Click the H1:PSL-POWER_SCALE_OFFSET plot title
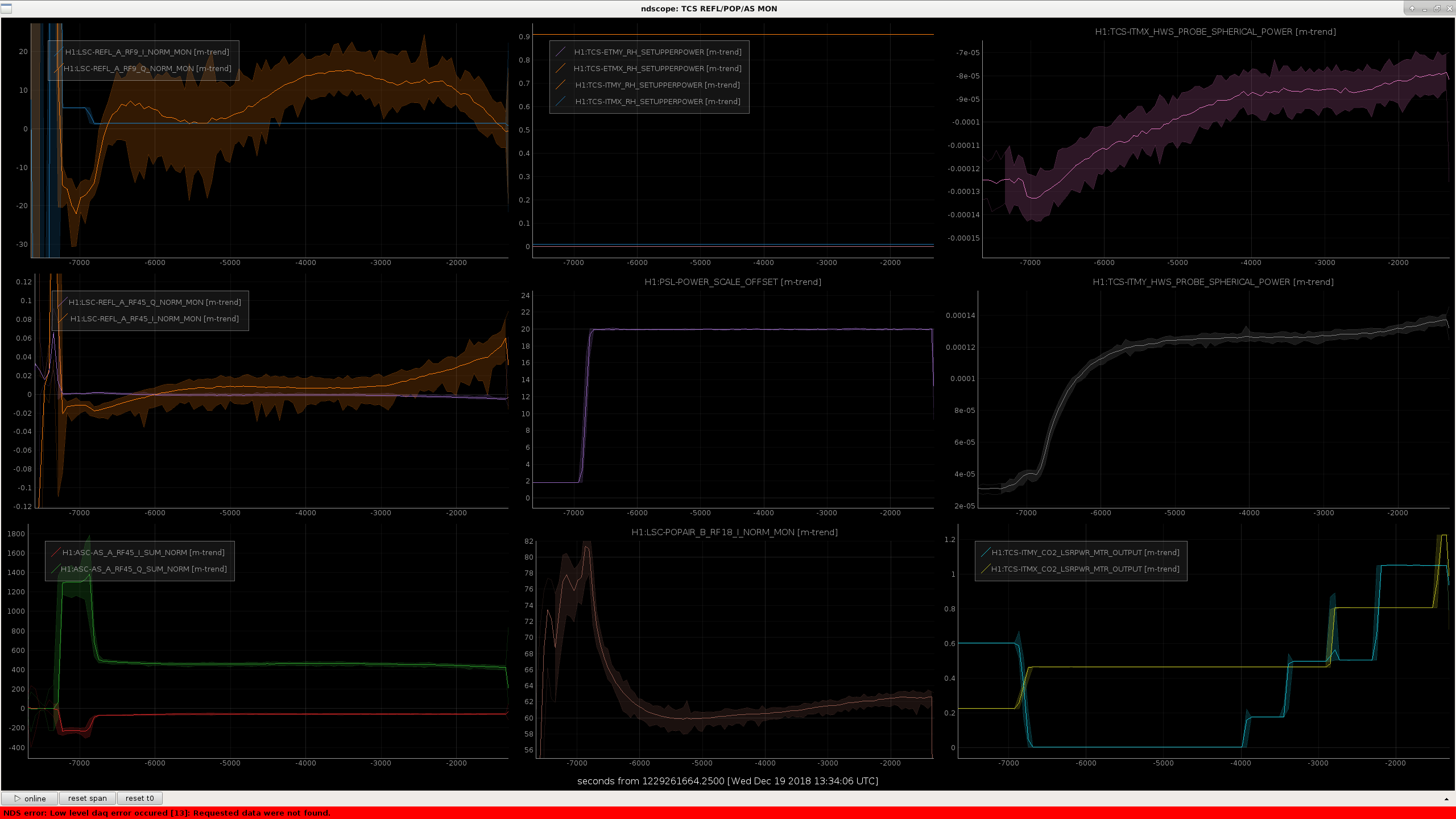The image size is (1456, 819). point(733,282)
